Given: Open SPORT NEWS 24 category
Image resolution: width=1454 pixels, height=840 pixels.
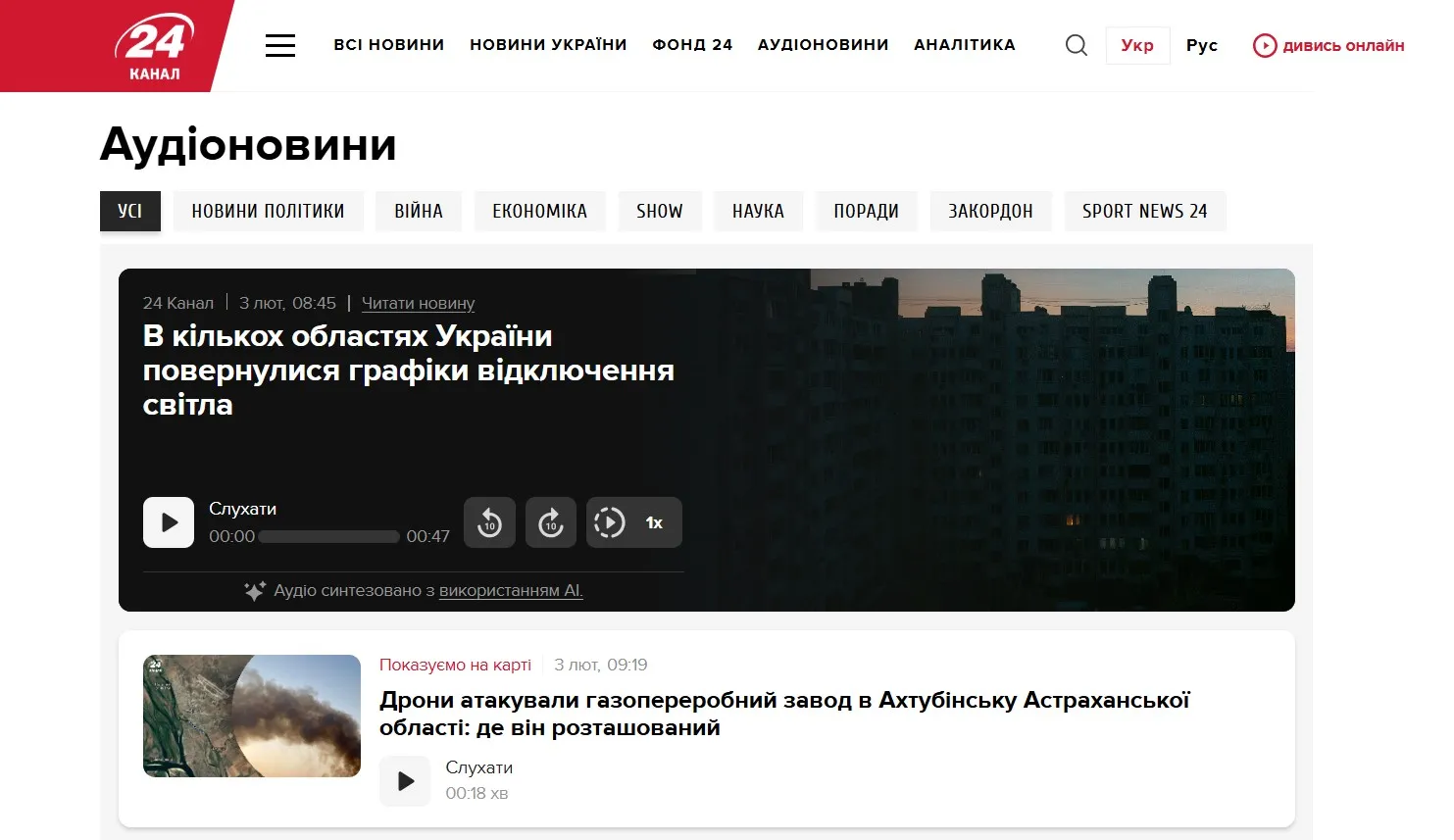Looking at the screenshot, I should coord(1144,211).
